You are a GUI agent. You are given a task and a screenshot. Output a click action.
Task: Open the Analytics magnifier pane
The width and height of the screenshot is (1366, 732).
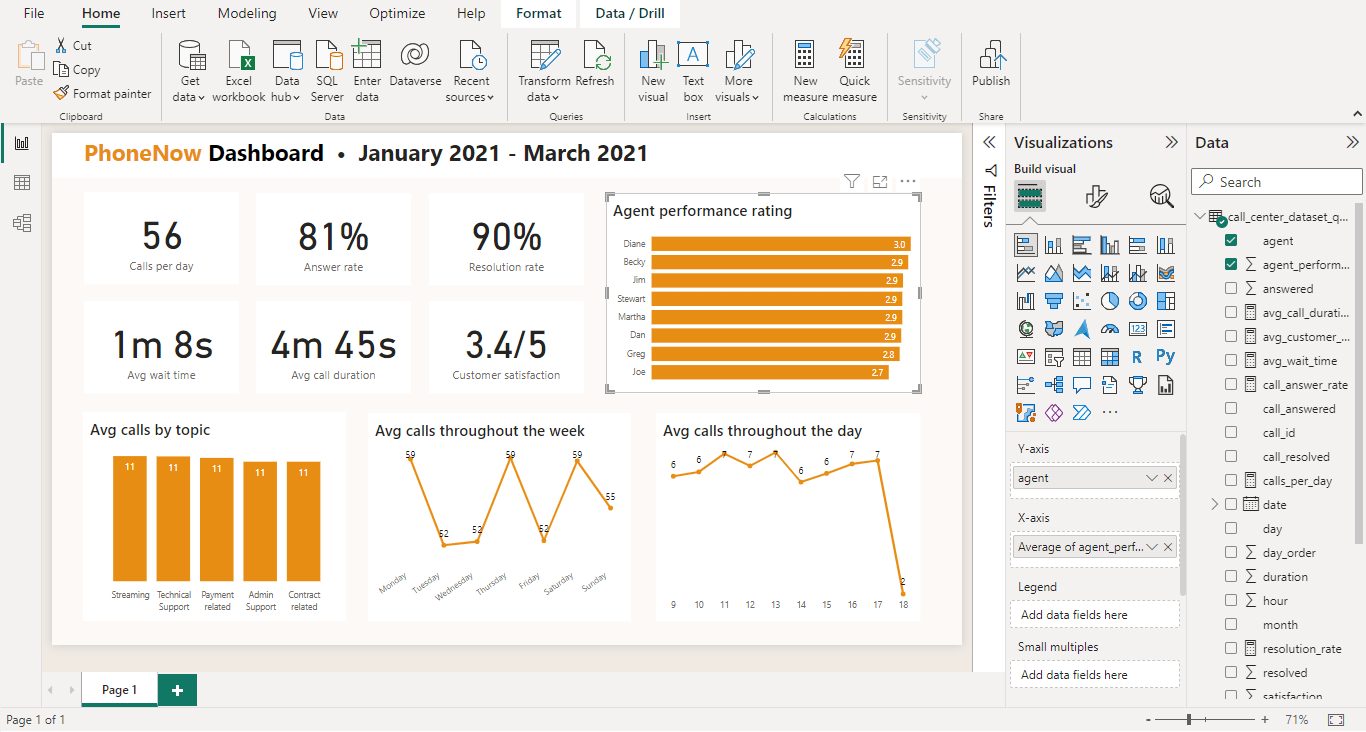click(x=1161, y=196)
